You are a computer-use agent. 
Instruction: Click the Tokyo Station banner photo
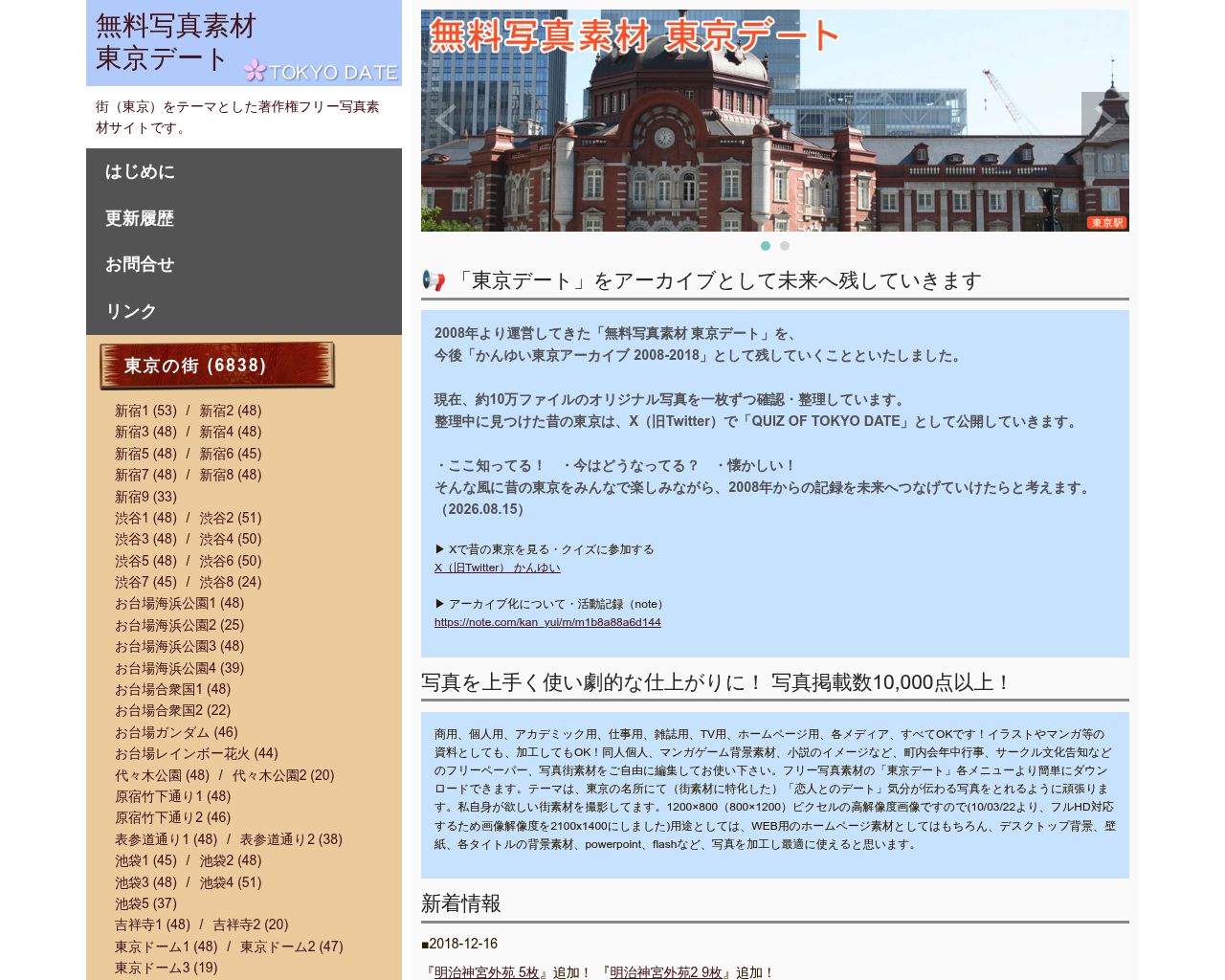coord(775,121)
